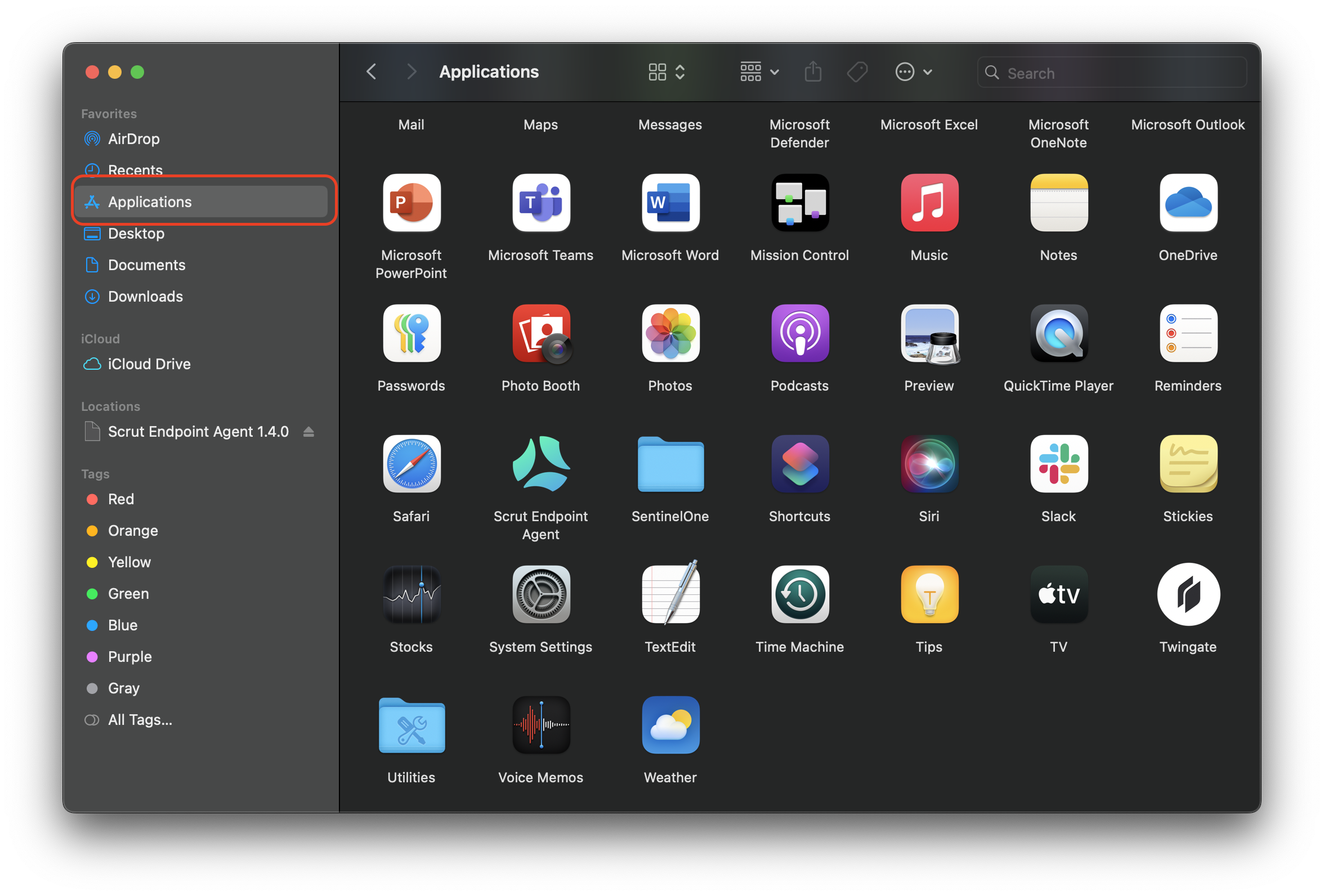Select the Yellow tag
Viewport: 1324px width, 896px height.
200,562
